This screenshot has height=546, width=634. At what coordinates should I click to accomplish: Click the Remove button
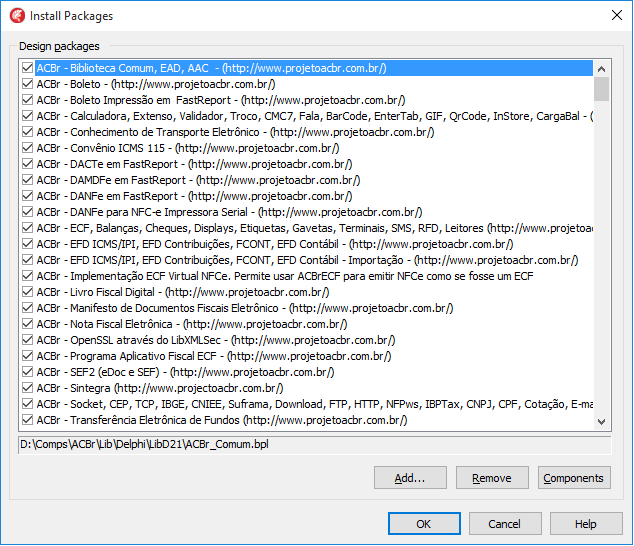492,478
